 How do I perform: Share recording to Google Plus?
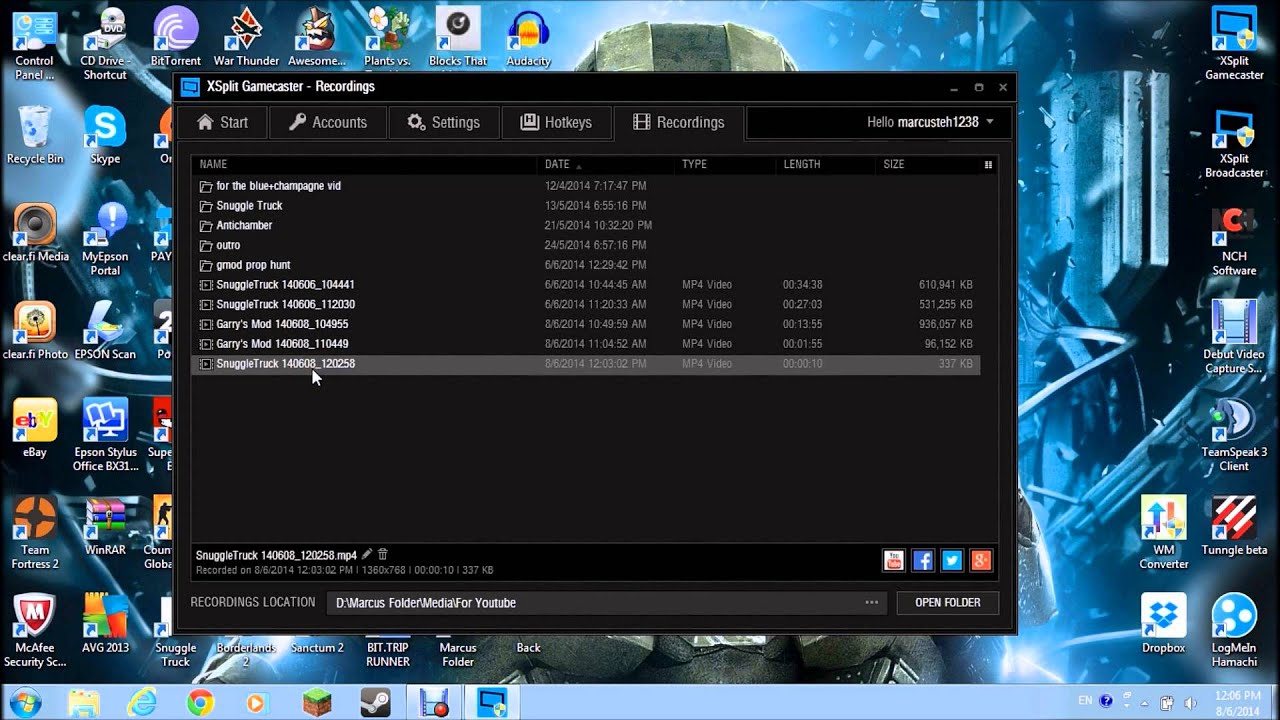click(x=981, y=561)
